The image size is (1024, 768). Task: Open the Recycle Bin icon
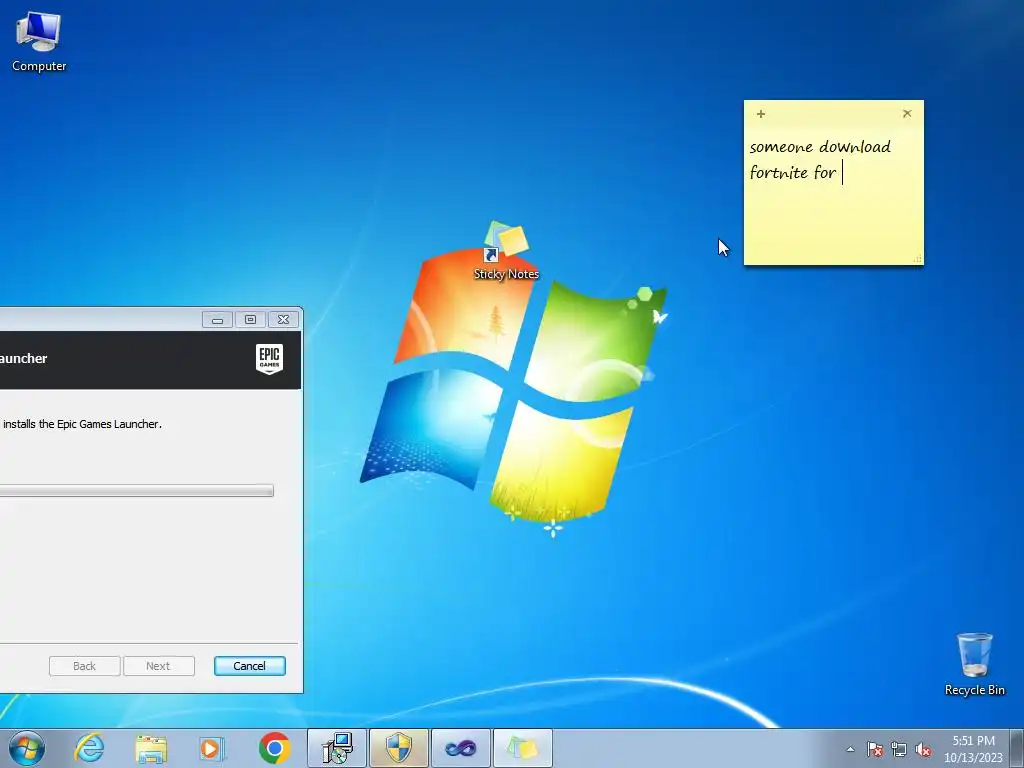(x=974, y=664)
